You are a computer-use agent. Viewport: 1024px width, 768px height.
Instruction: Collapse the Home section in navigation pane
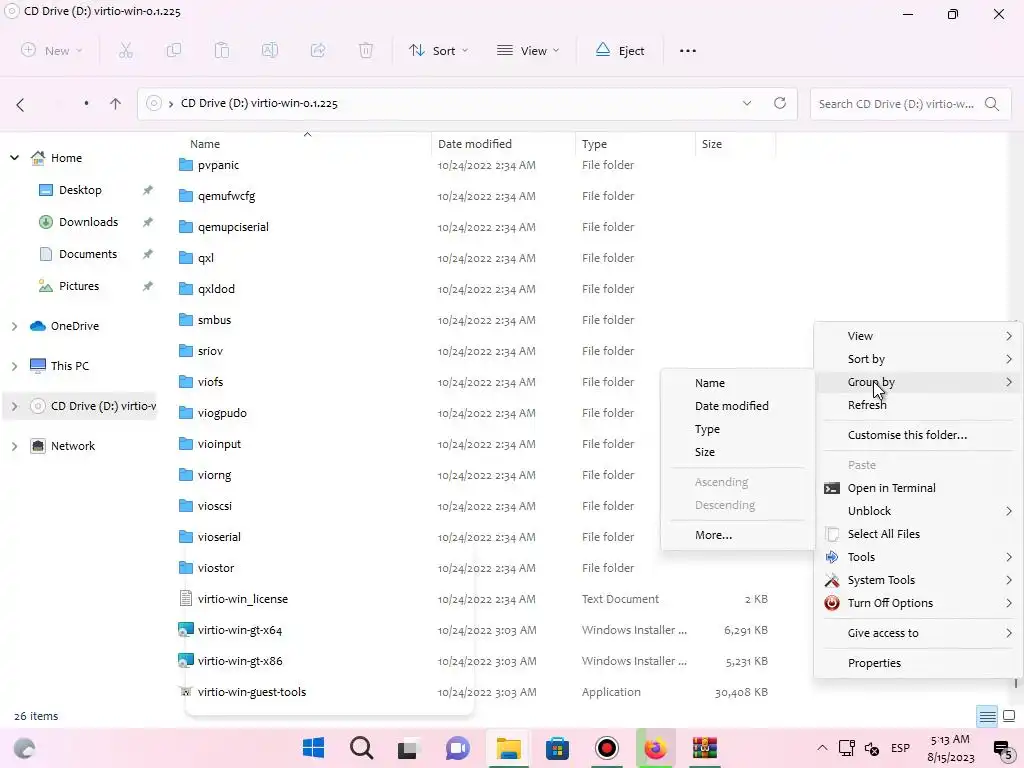coord(14,157)
